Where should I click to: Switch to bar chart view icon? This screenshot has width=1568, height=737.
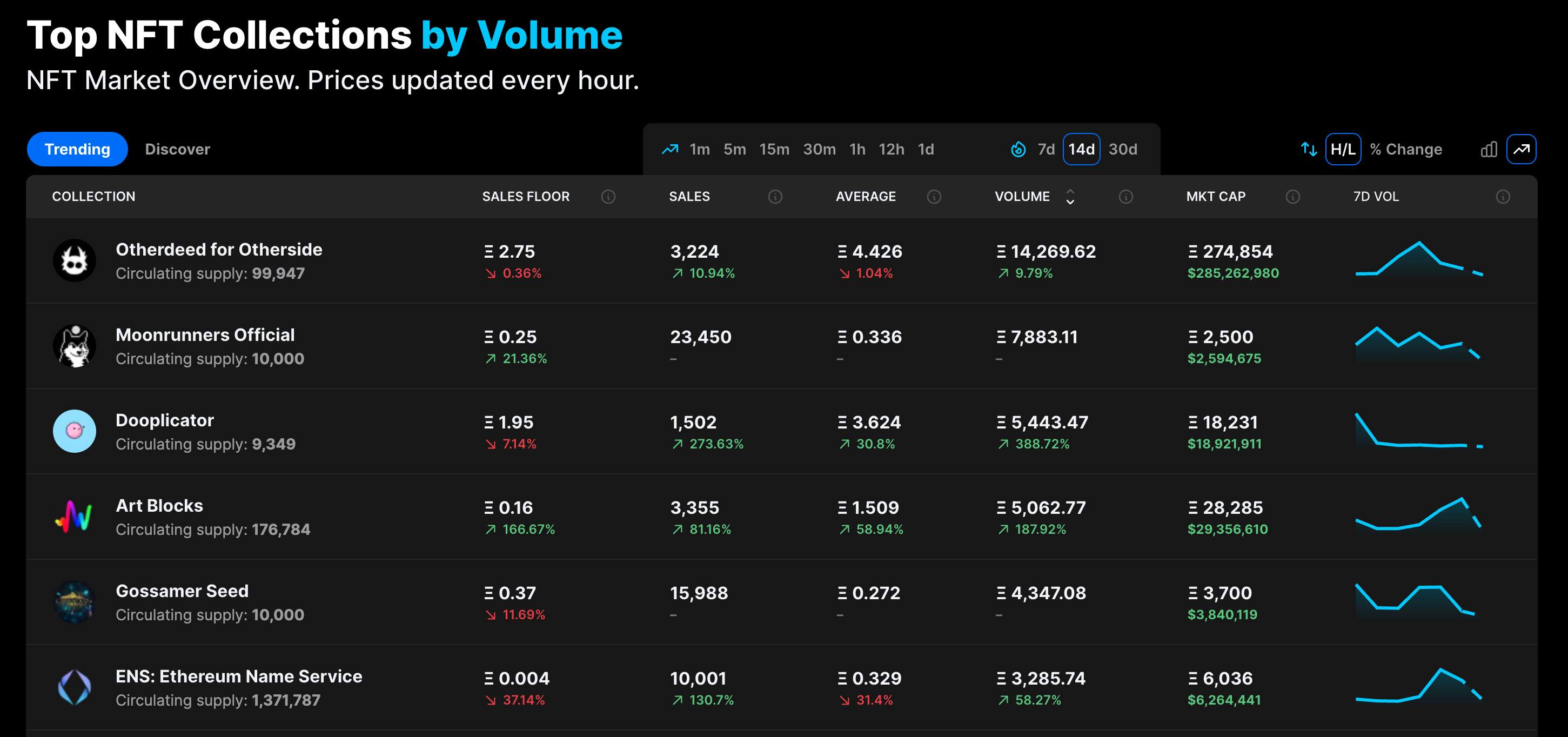pyautogui.click(x=1489, y=149)
